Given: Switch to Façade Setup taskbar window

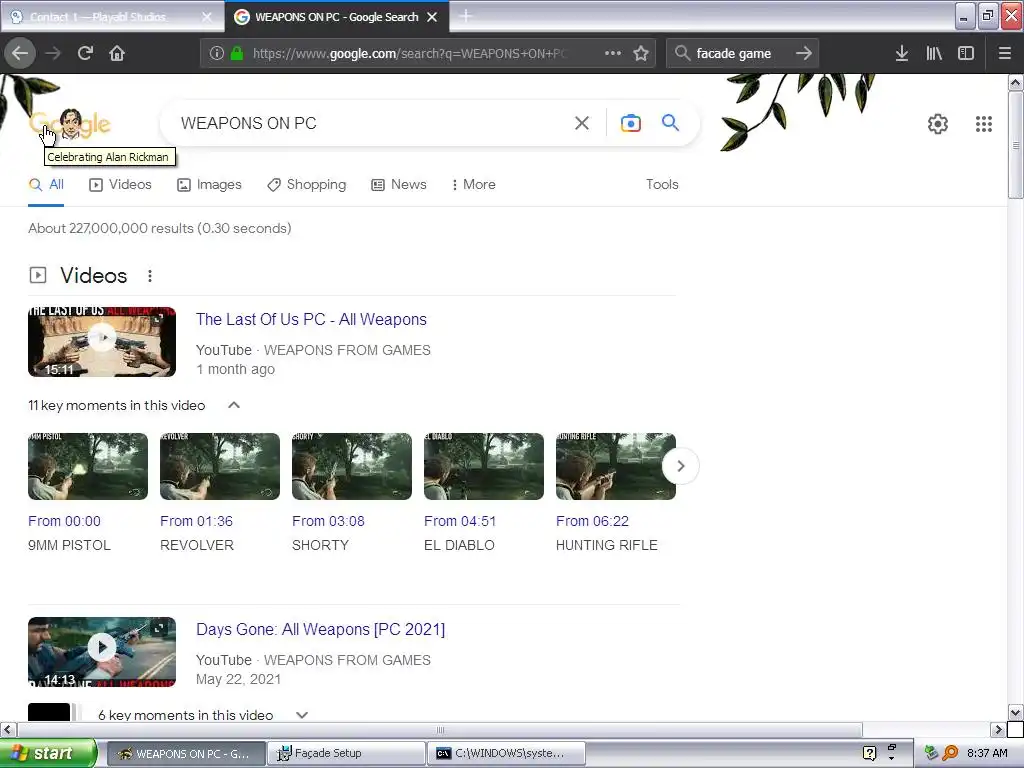Looking at the screenshot, I should tap(346, 753).
